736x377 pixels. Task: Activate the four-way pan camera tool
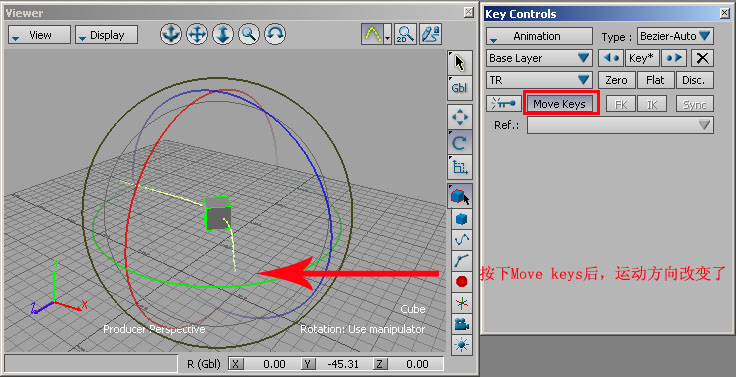pos(197,34)
